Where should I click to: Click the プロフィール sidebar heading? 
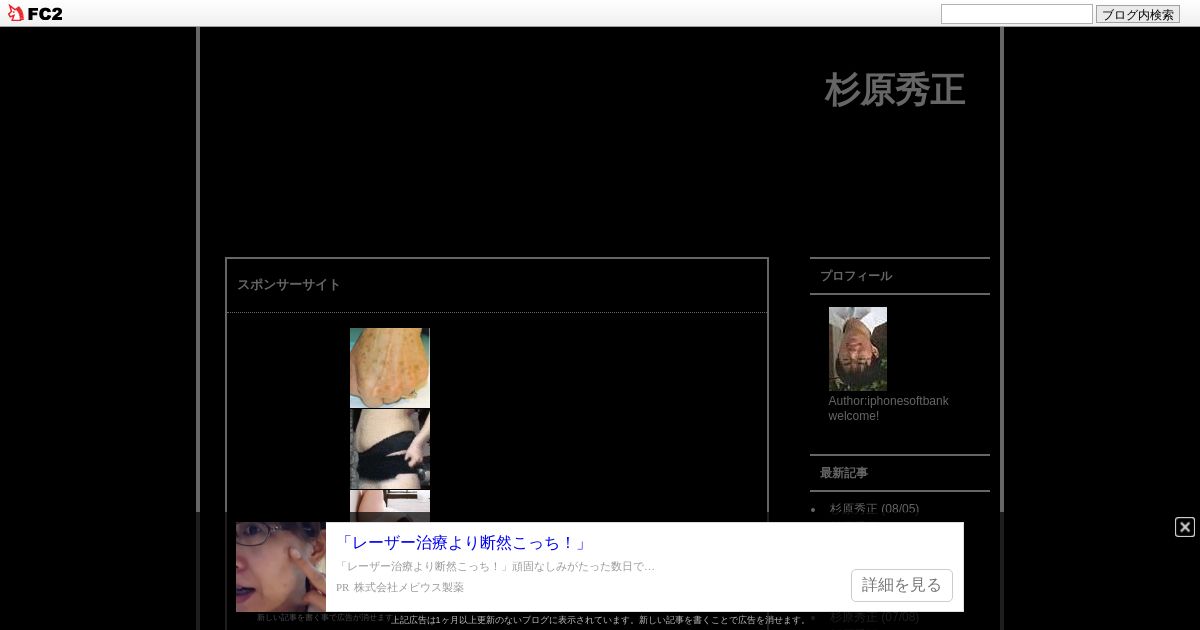click(x=856, y=276)
